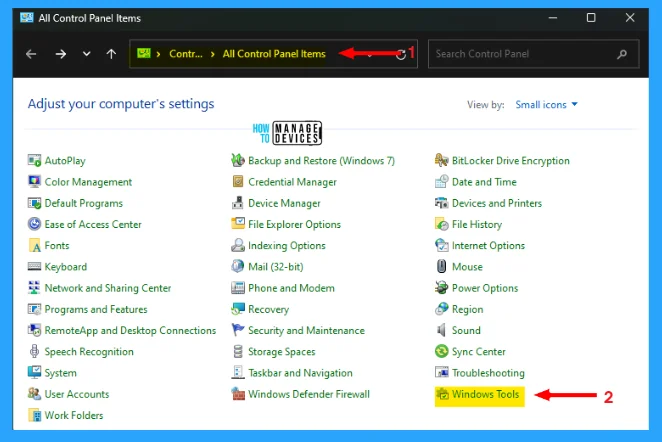The image size is (662, 442).
Task: Open the Recovery link
Action: [269, 309]
